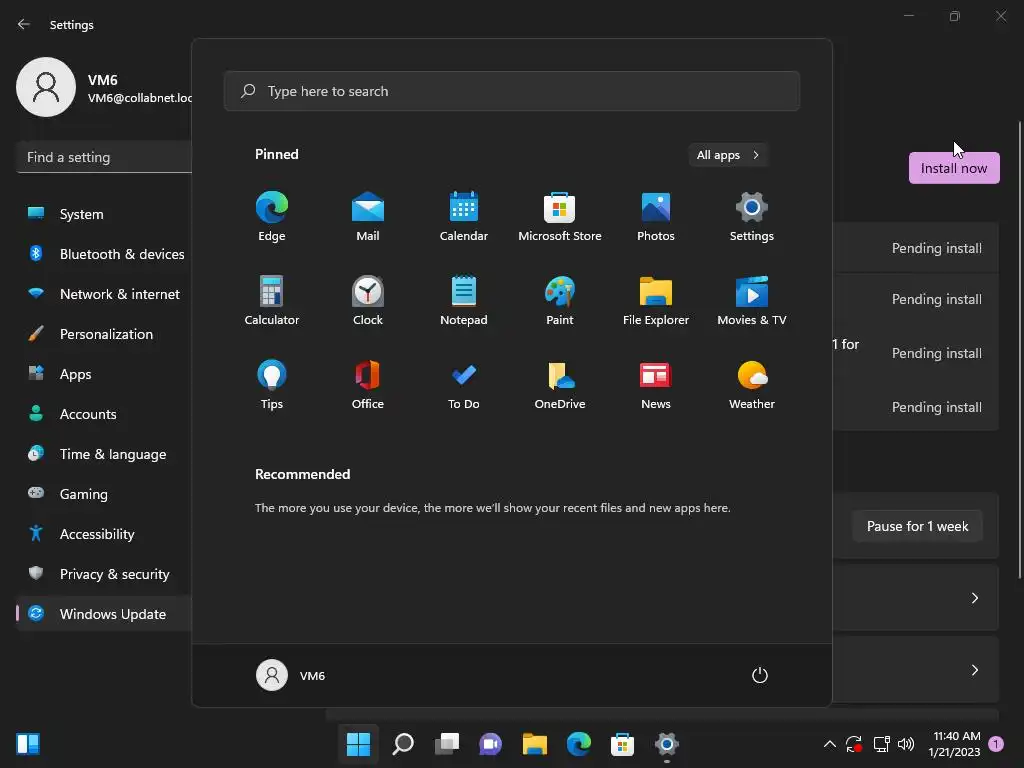Open the Weather app
The width and height of the screenshot is (1024, 768).
point(752,385)
